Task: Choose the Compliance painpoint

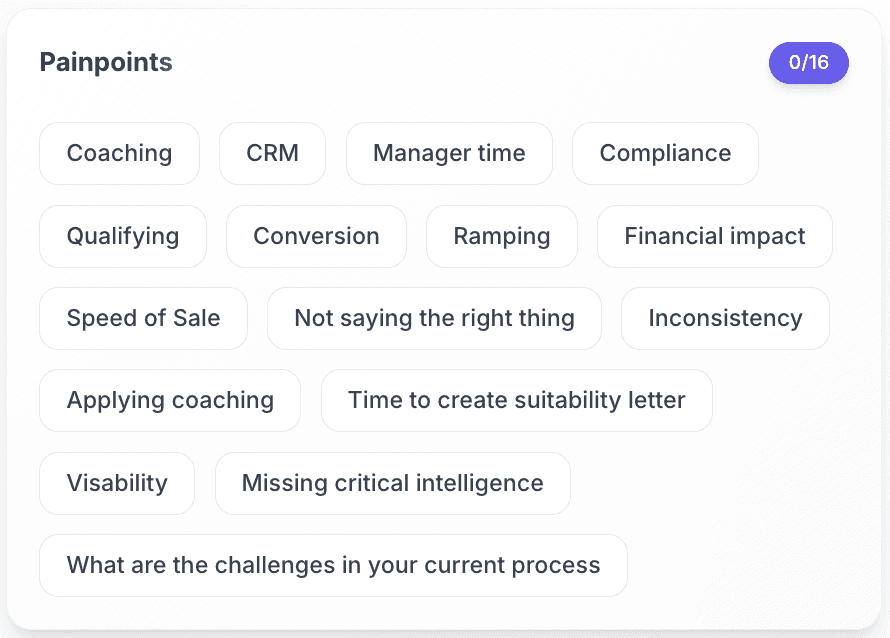Action: [x=665, y=153]
